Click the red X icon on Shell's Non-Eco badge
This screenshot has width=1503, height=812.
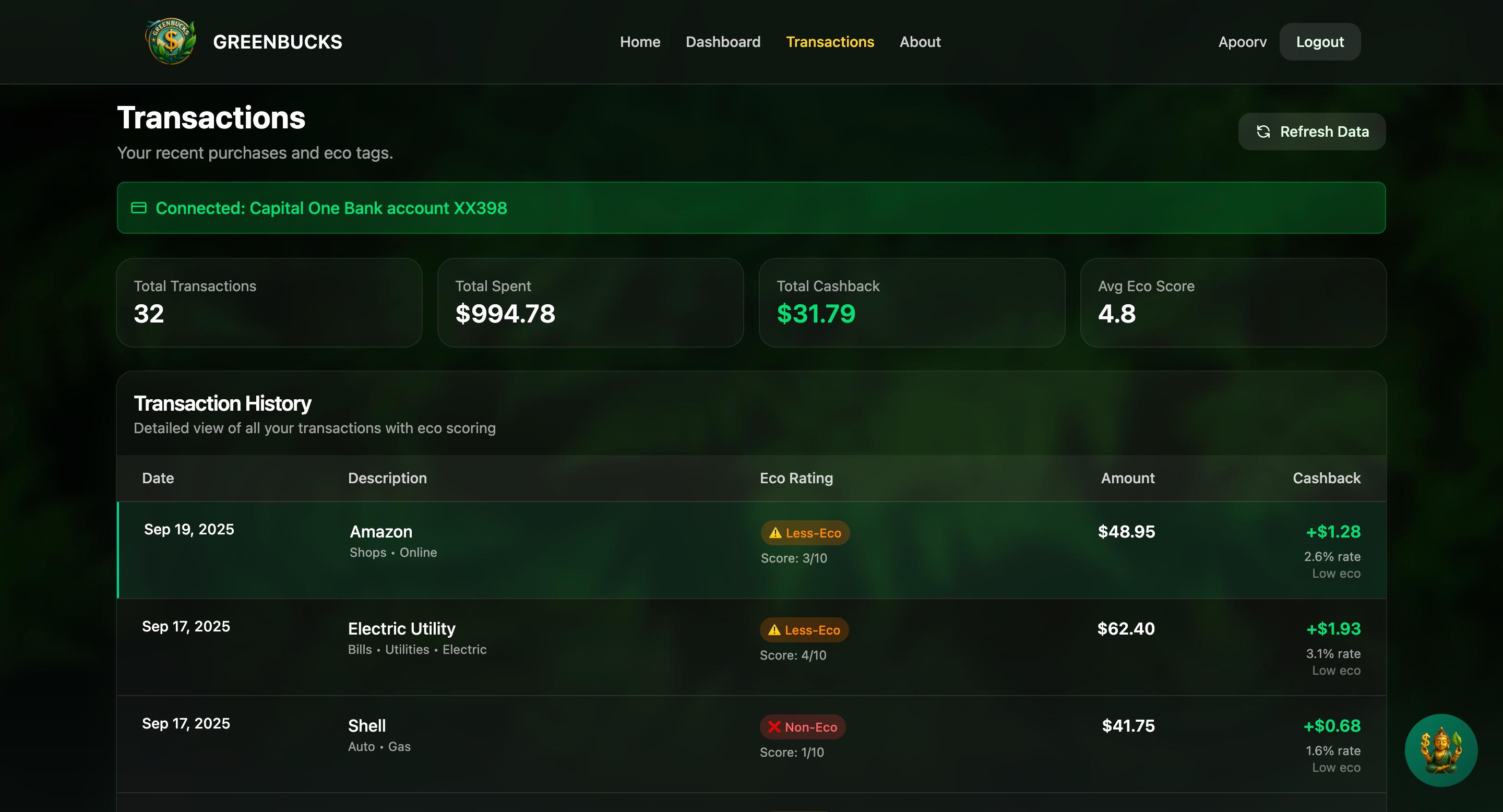click(x=773, y=727)
